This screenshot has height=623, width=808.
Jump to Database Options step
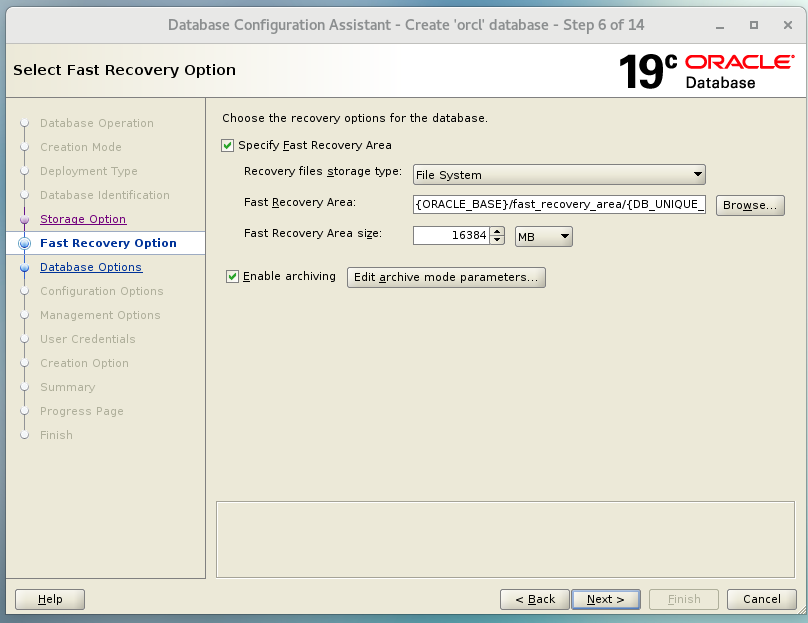coord(91,267)
